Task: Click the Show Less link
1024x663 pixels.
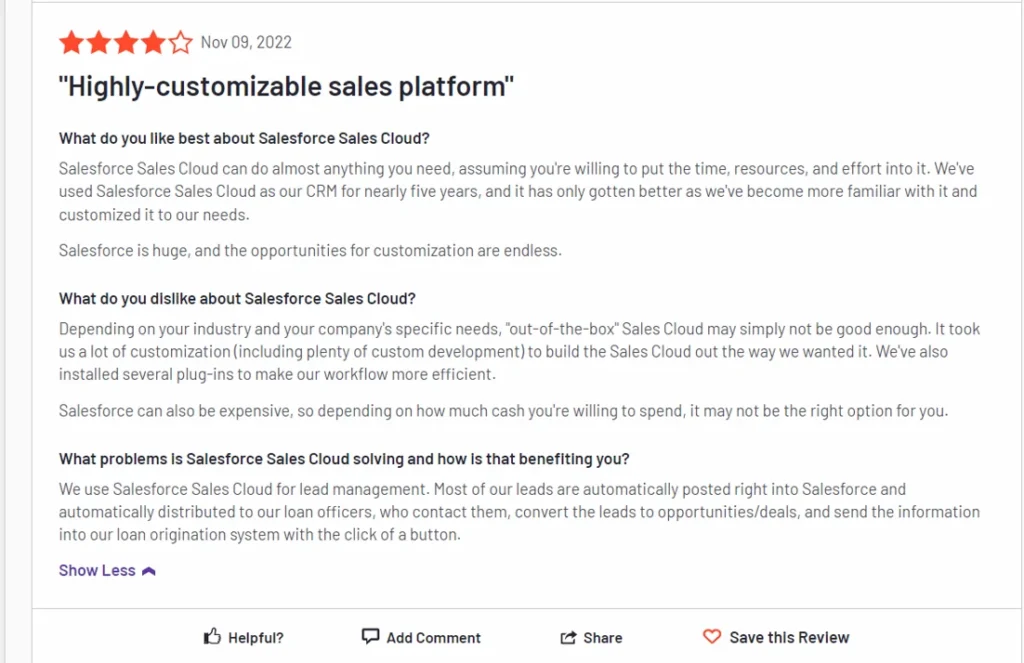Action: (x=97, y=570)
